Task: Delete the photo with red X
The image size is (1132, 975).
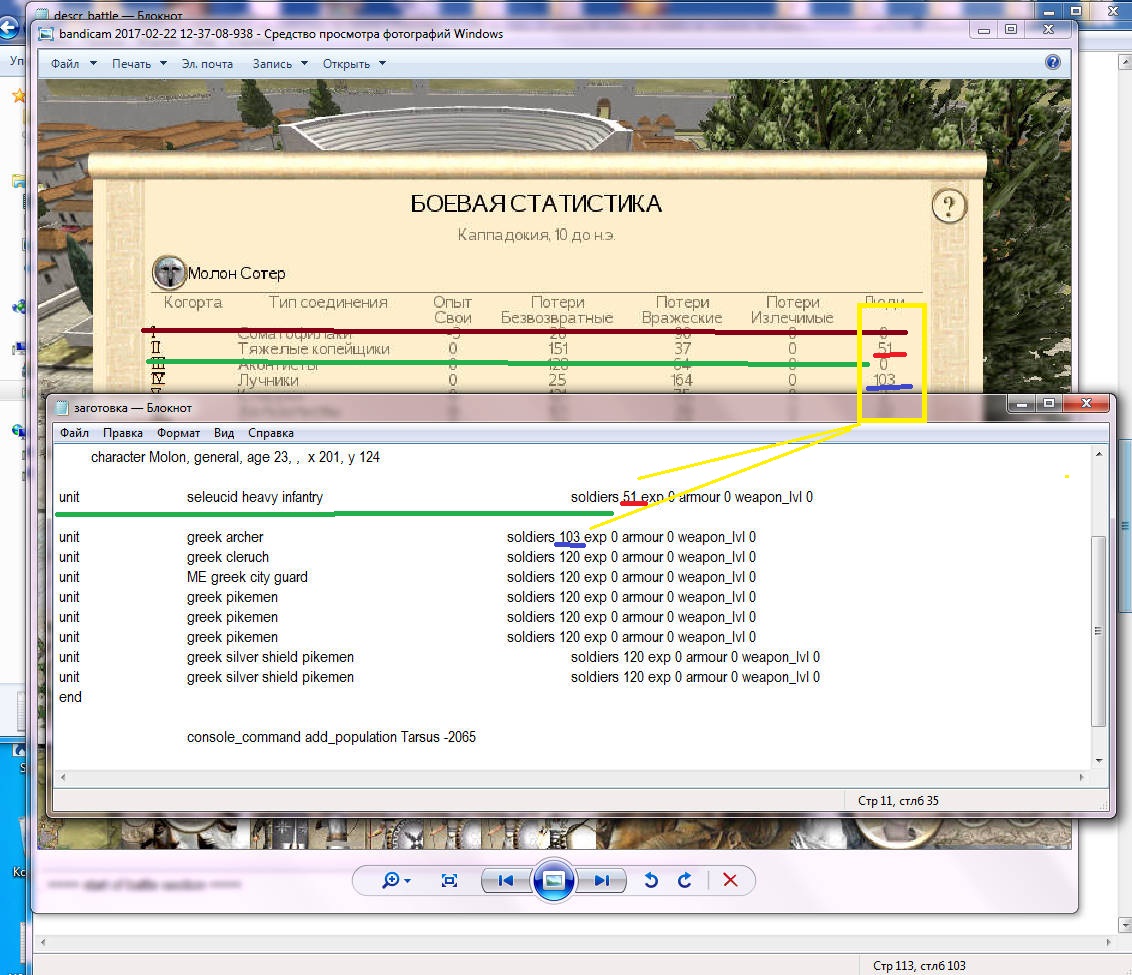Action: tap(730, 880)
